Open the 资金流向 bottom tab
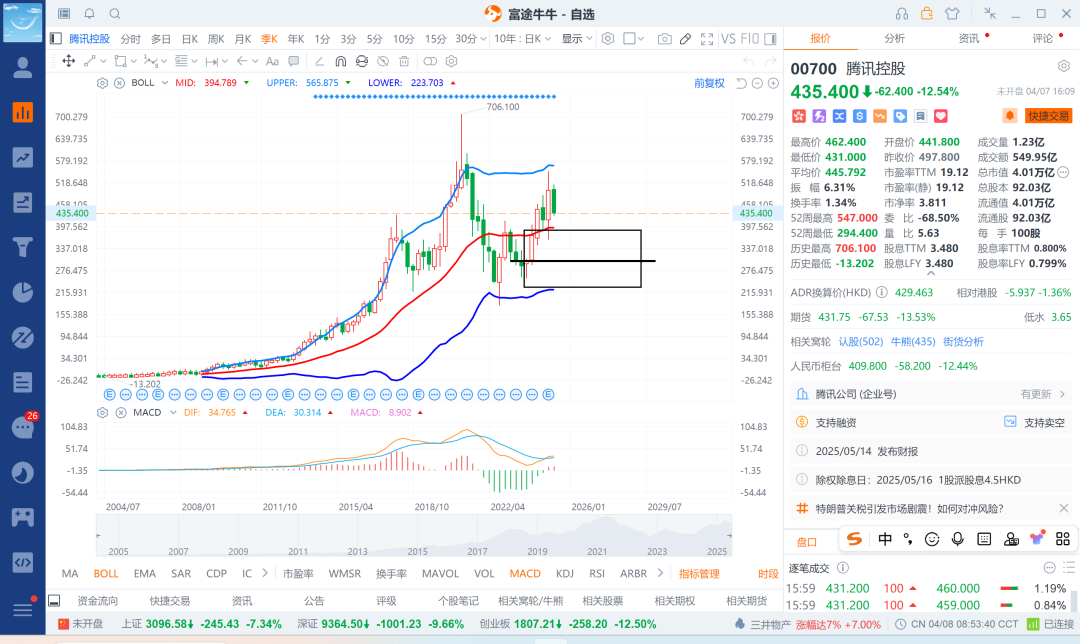 click(97, 601)
